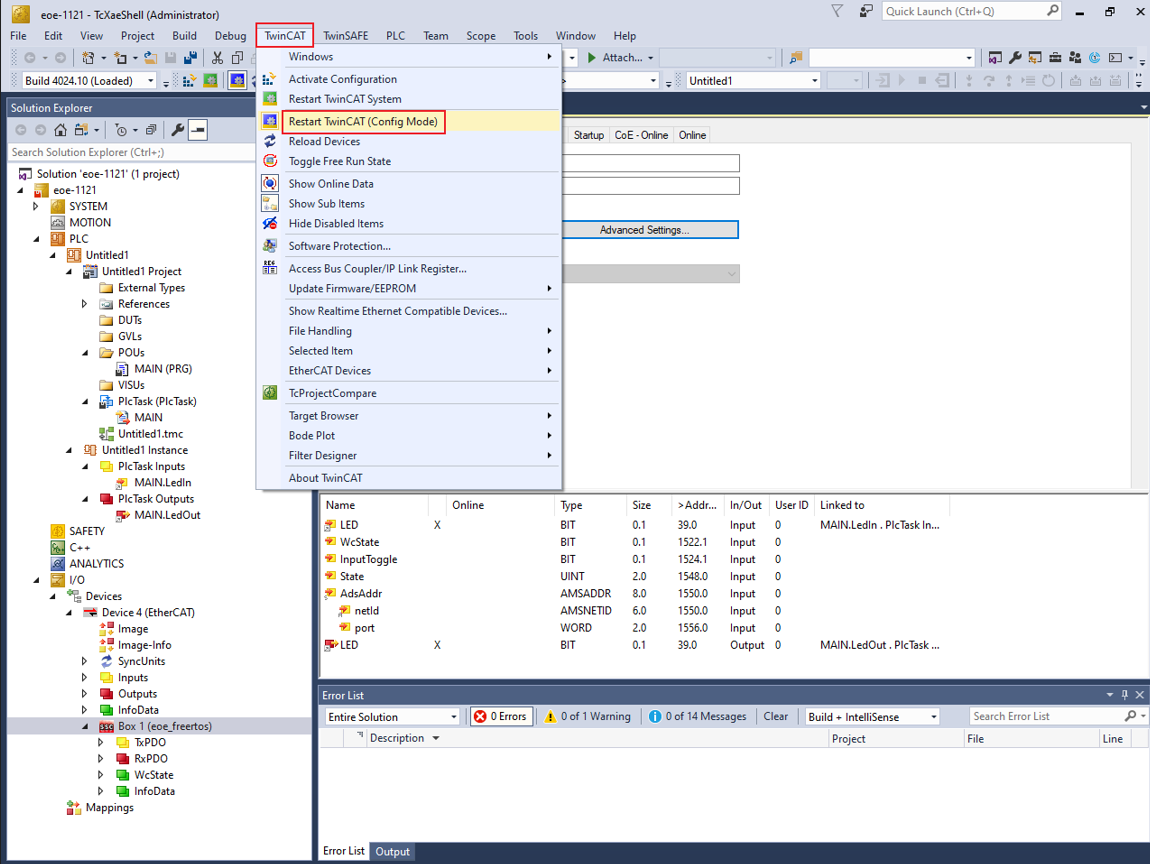The image size is (1150, 864).
Task: Toggle the 0 of 1 Warning filter
Action: coord(587,716)
